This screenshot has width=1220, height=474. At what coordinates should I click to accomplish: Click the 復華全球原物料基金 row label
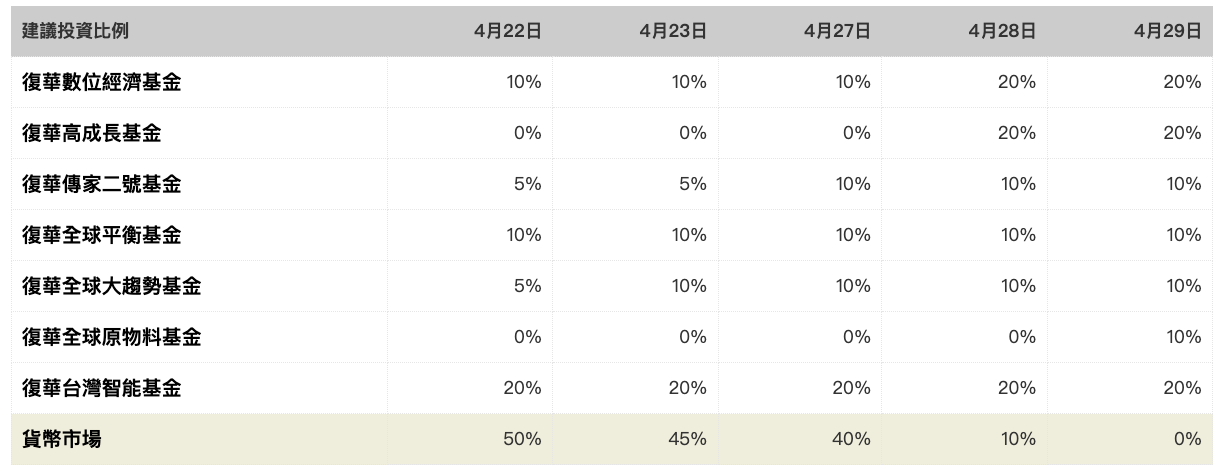112,338
